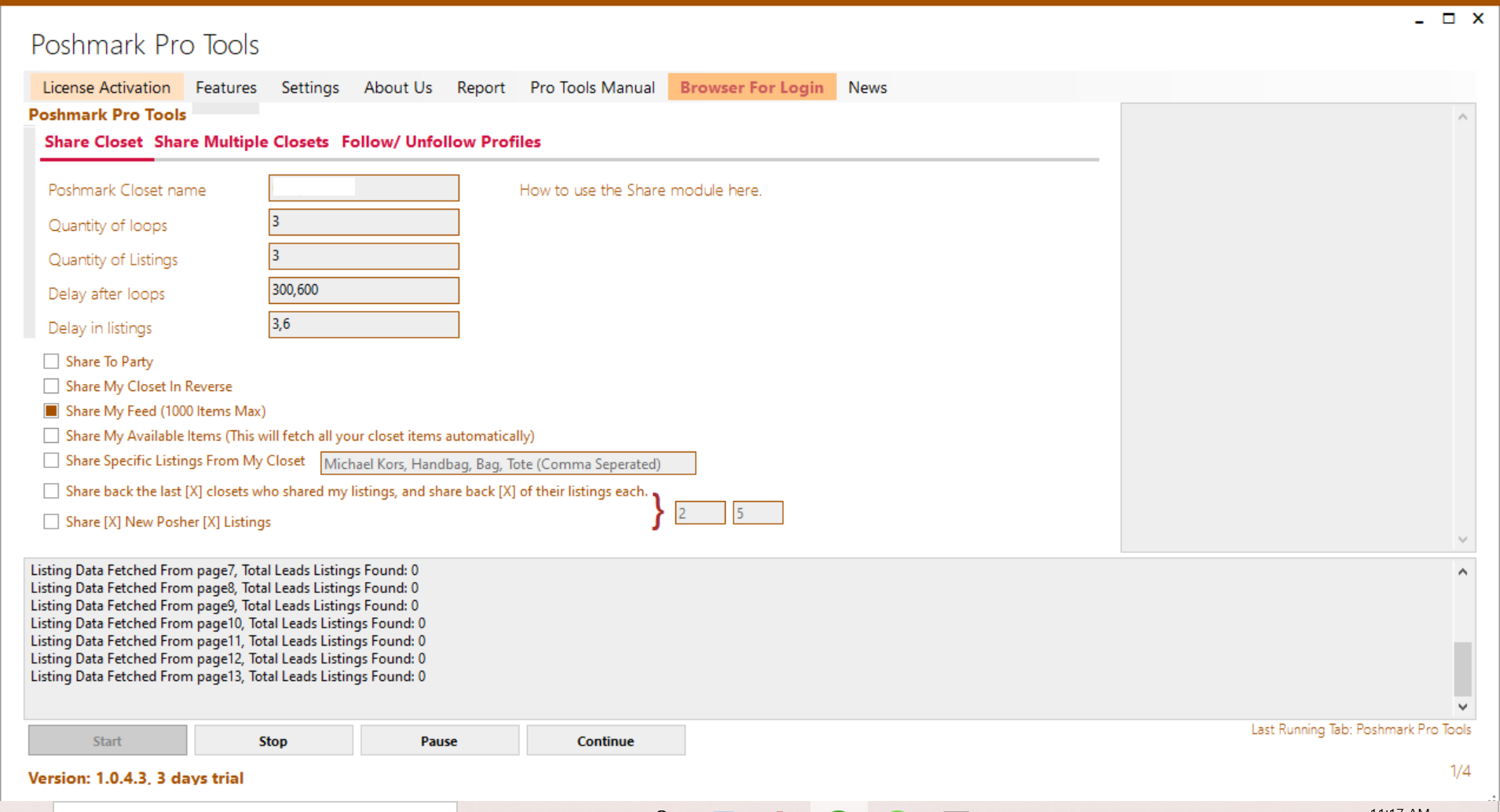Image resolution: width=1500 pixels, height=812 pixels.
Task: Click the page7 log entry line
Action: (x=225, y=570)
